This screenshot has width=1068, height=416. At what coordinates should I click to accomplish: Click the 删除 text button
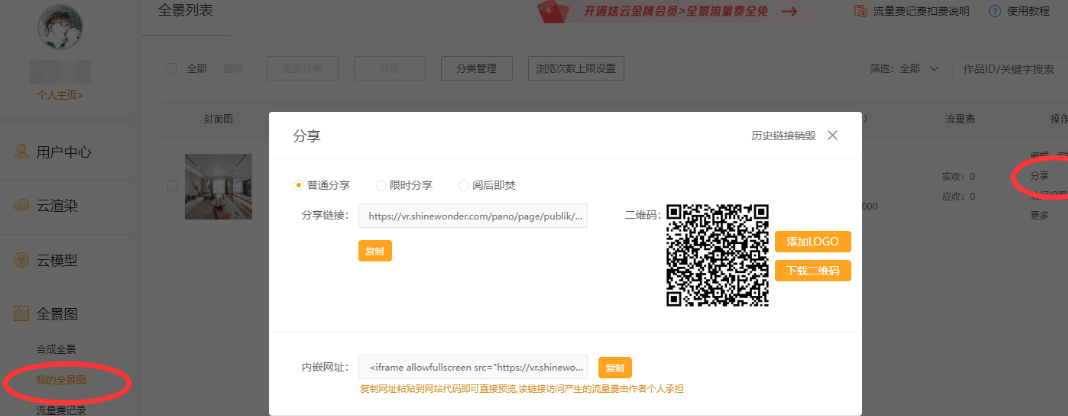point(233,69)
